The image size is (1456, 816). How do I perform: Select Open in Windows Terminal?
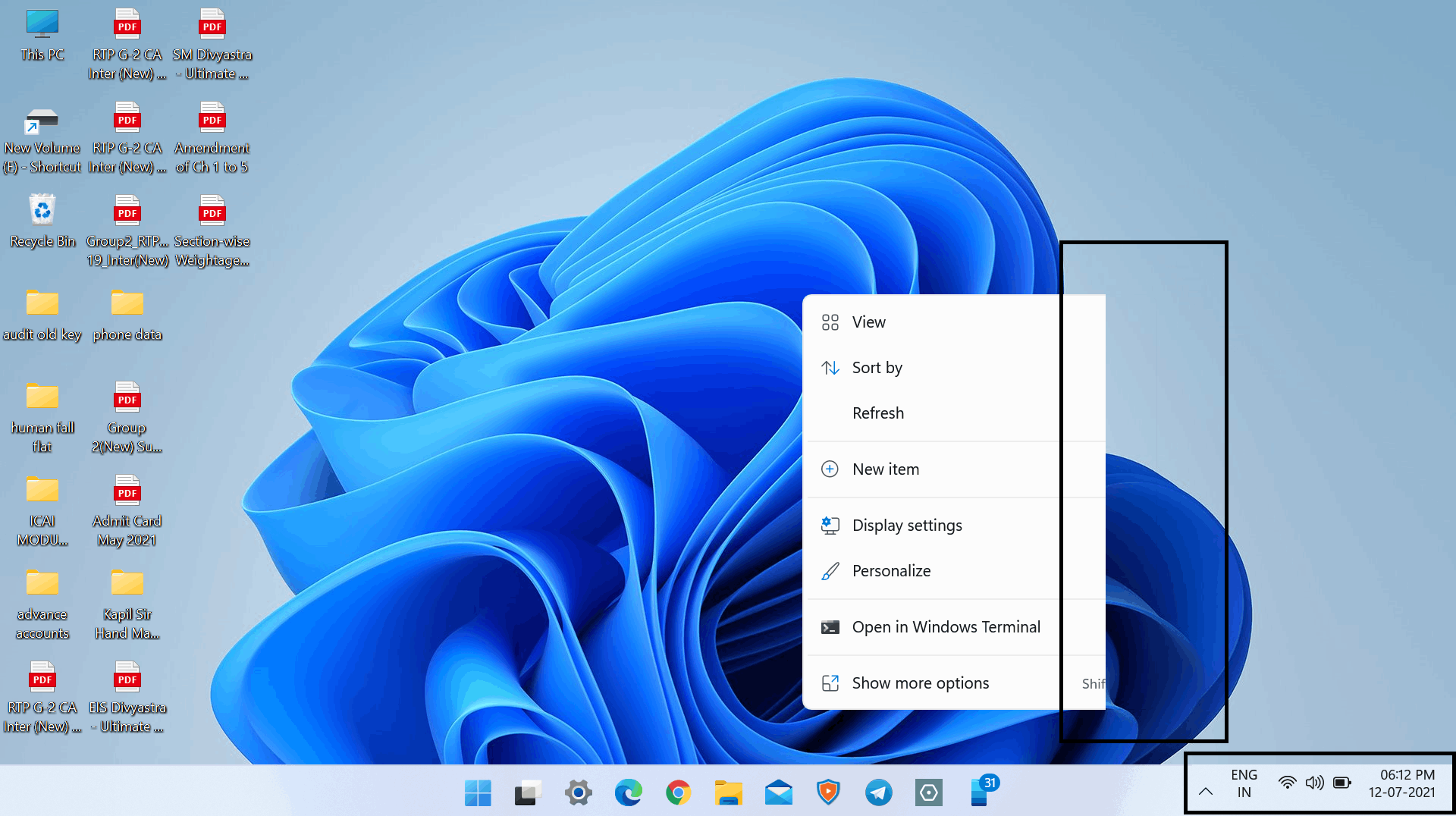tap(946, 626)
